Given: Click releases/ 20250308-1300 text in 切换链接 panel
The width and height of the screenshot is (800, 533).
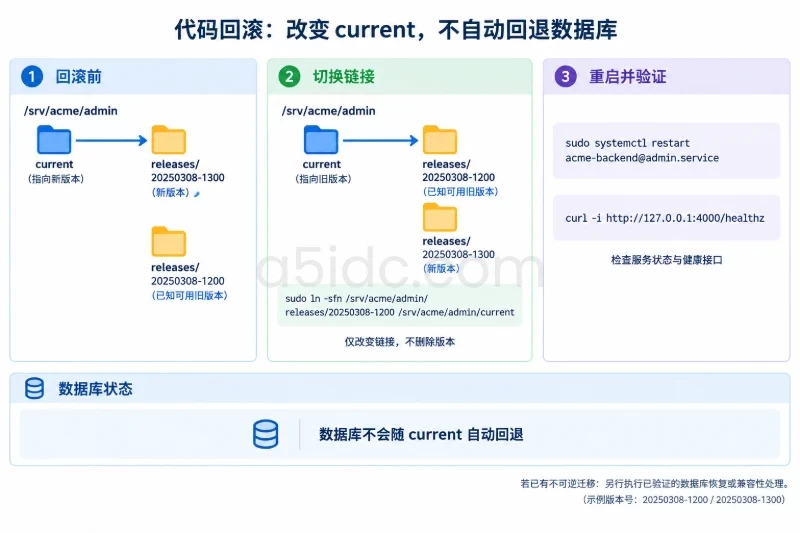Looking at the screenshot, I should pos(458,247).
